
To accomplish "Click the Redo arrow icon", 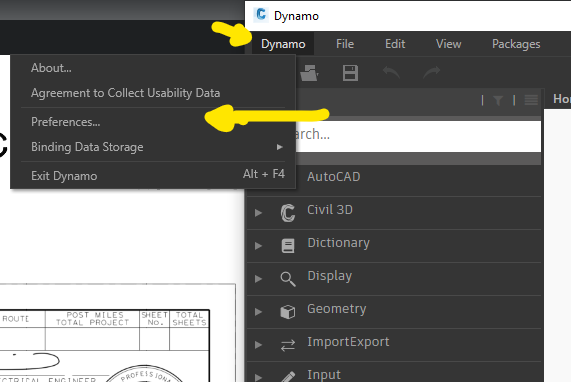I will [432, 72].
